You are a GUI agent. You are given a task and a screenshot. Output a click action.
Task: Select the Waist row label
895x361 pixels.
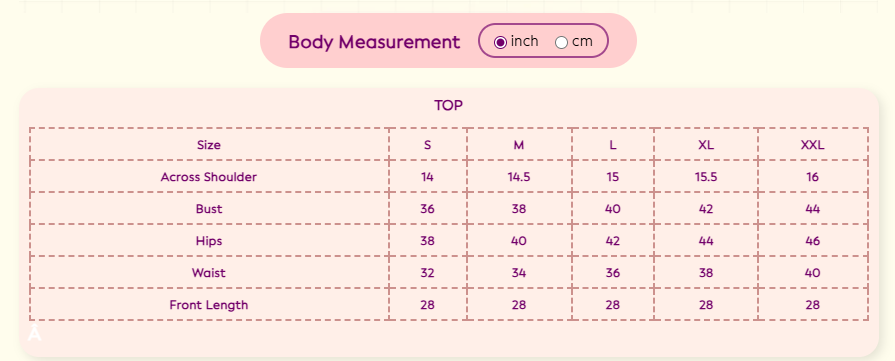coord(209,273)
